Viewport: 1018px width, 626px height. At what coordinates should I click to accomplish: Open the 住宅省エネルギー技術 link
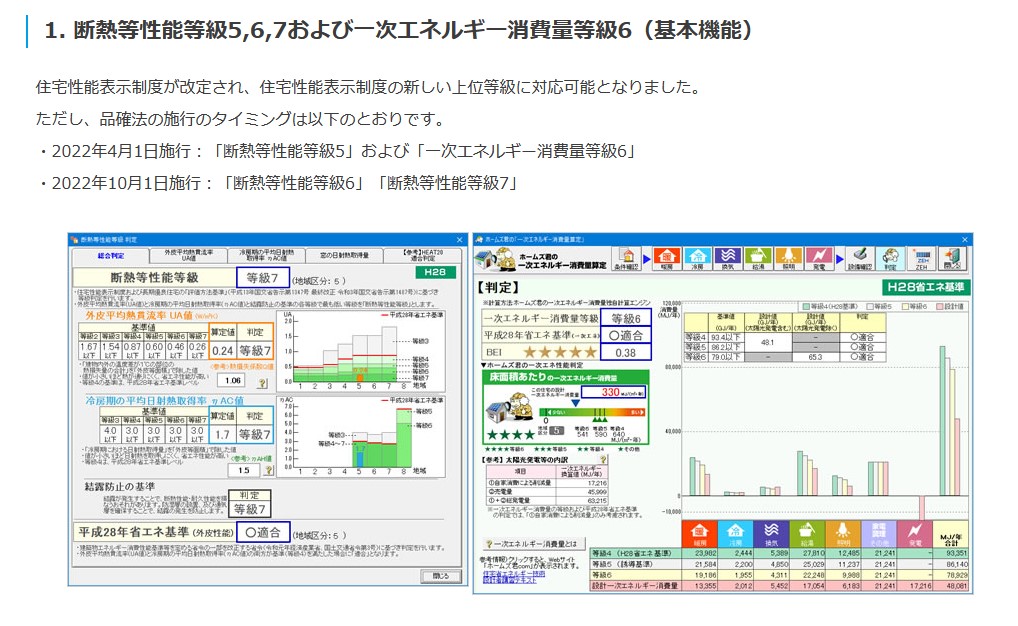514,574
